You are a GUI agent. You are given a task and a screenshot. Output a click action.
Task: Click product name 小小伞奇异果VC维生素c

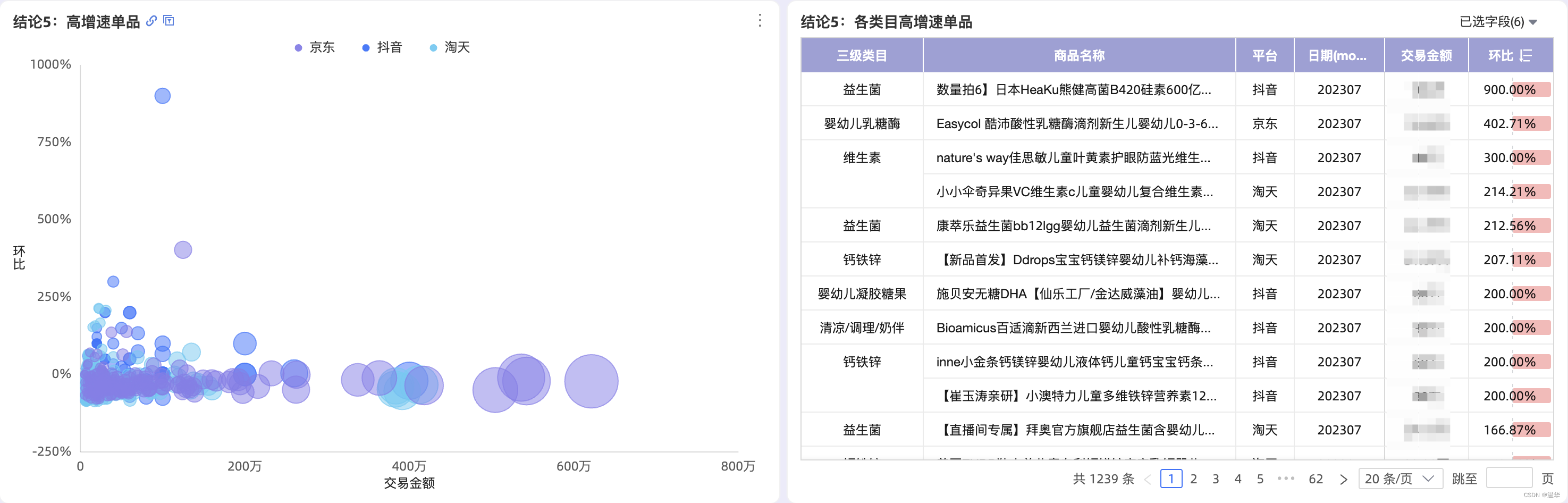[x=1074, y=192]
